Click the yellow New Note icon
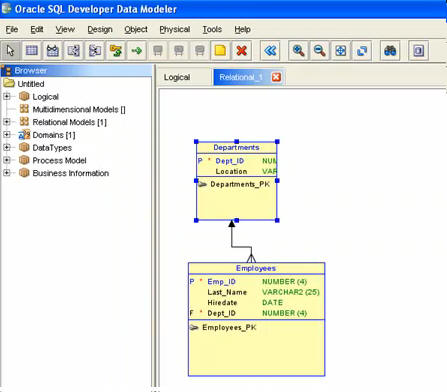The height and width of the screenshot is (392, 447). (x=220, y=51)
